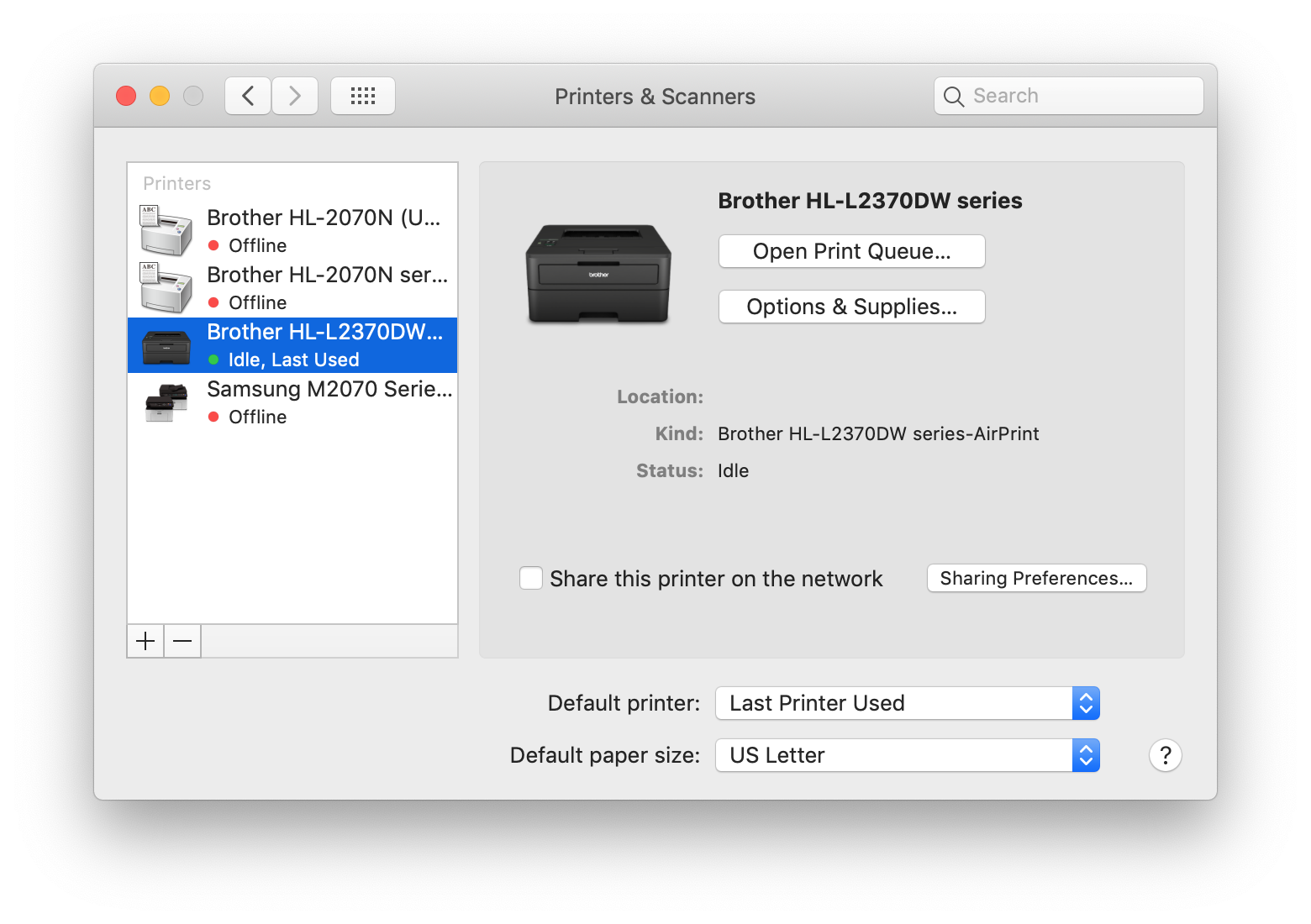This screenshot has width=1311, height=924.
Task: Click the plus icon to add a printer
Action: tap(145, 642)
